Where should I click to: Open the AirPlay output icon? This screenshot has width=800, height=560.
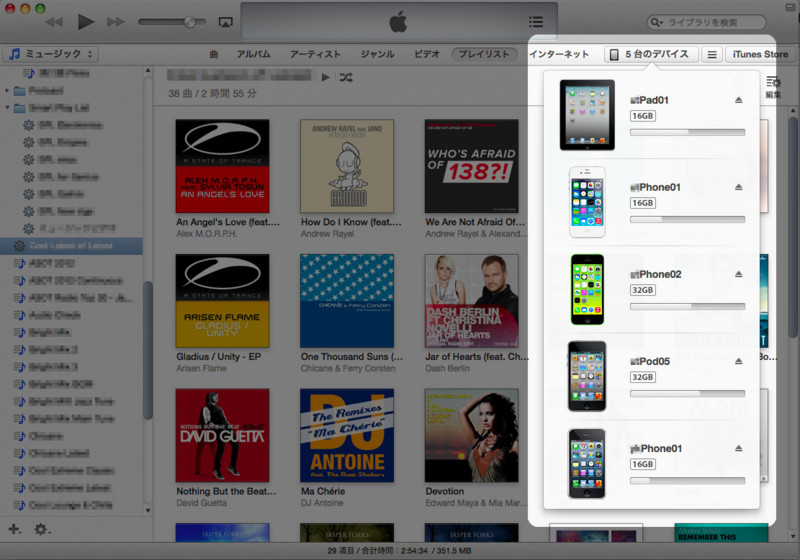click(226, 22)
